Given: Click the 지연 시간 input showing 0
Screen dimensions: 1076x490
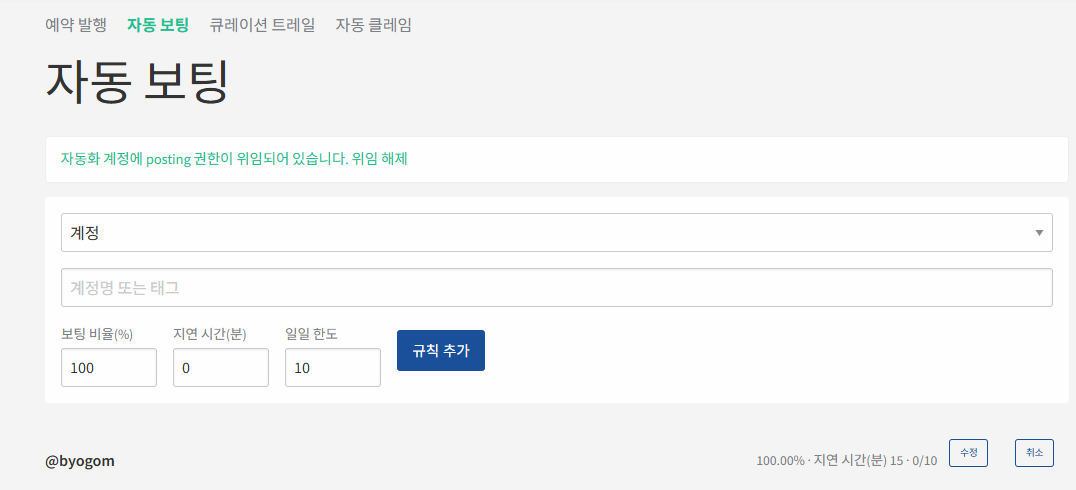Looking at the screenshot, I should click(x=220, y=368).
